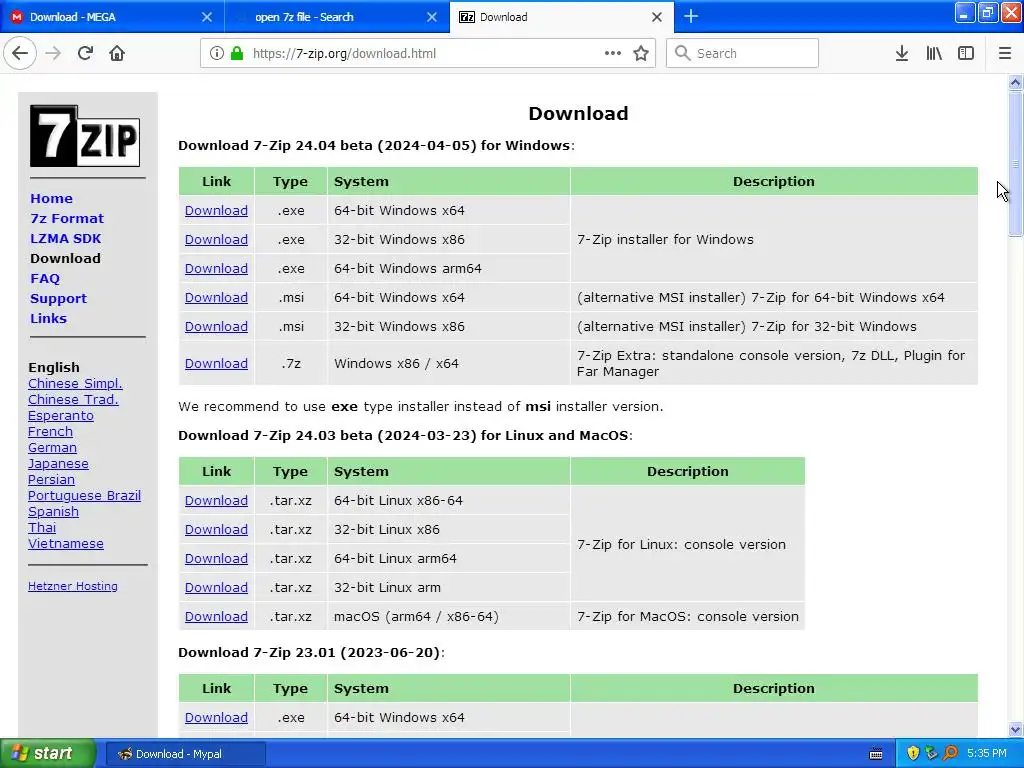The width and height of the screenshot is (1024, 768).
Task: Close the Download - MEGA tab
Action: 207,17
